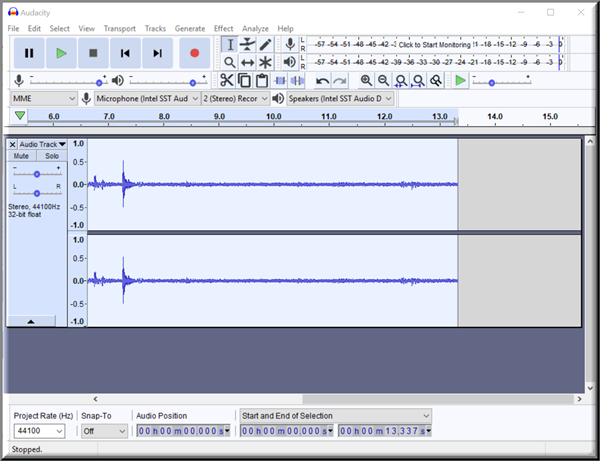Solo the Audio Track
600x461 pixels.
click(51, 156)
